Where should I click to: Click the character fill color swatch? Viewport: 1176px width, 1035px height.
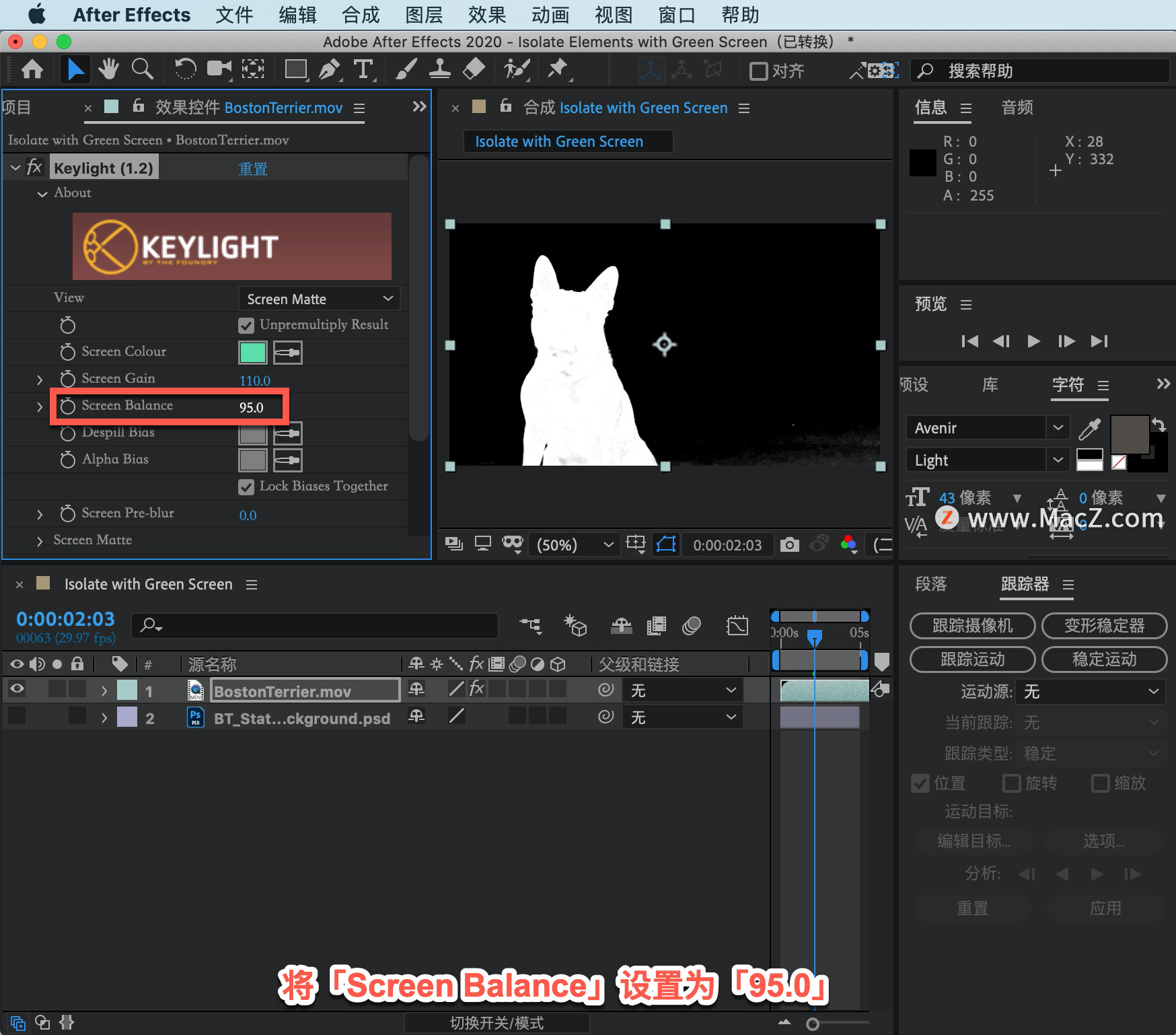click(x=1130, y=435)
